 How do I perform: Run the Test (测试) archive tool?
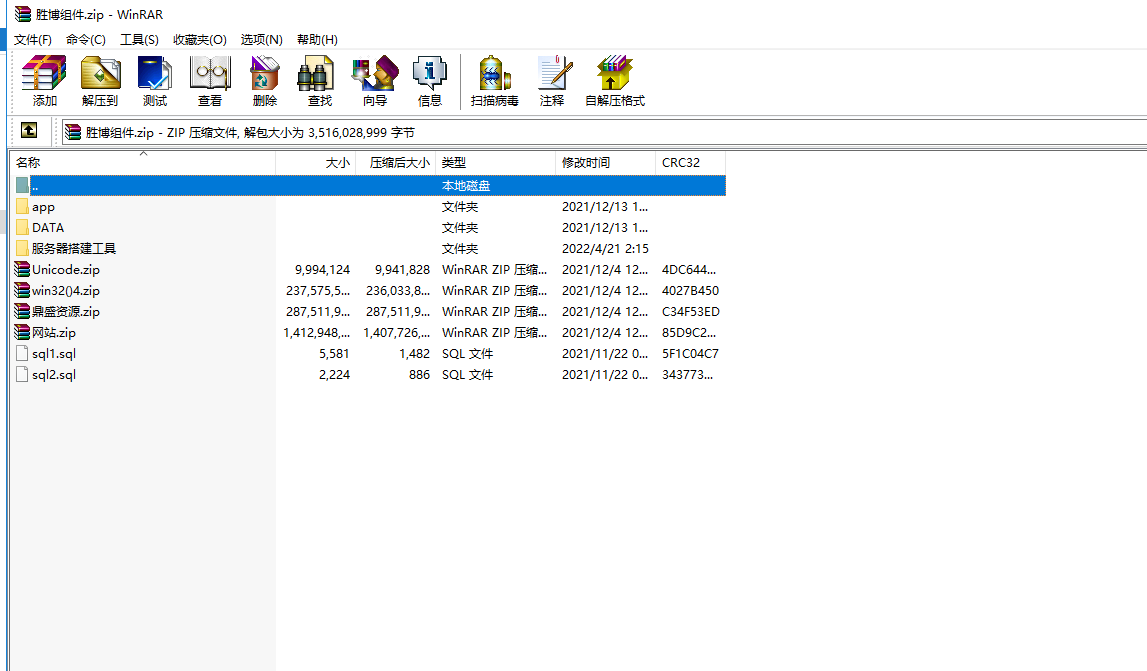point(155,80)
